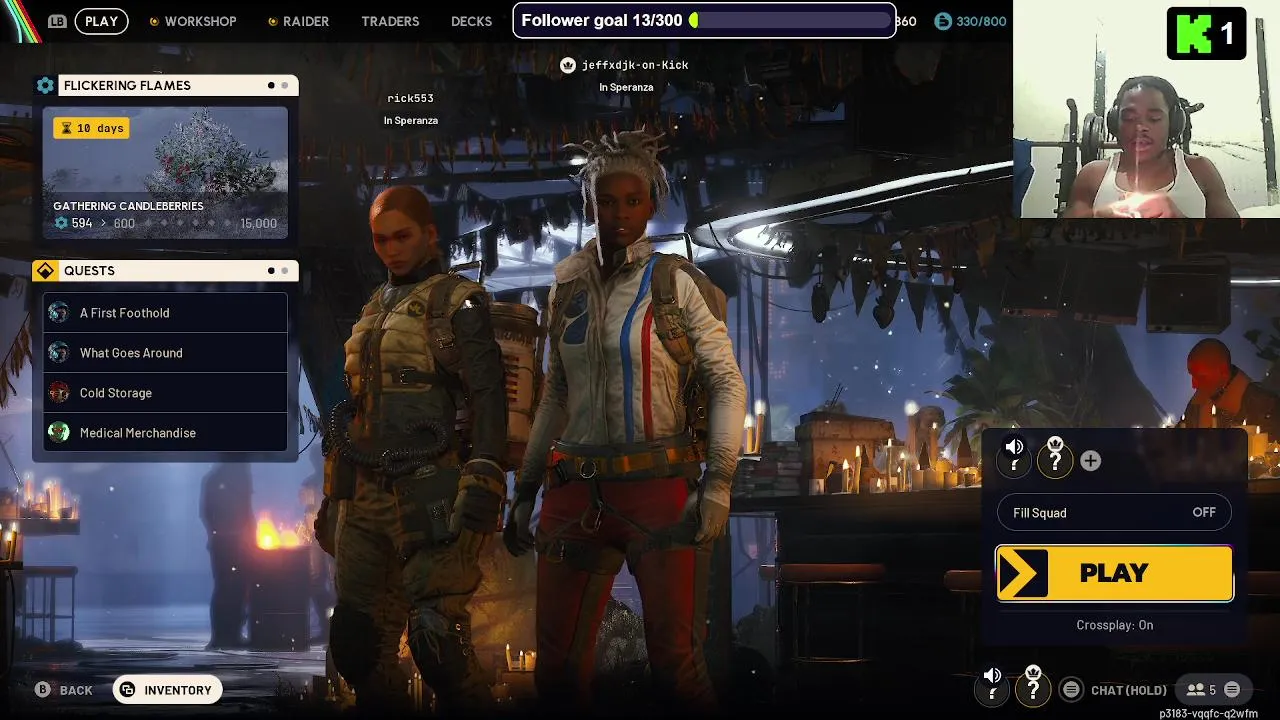Open Medical Merchandise quest
1280x720 pixels.
click(165, 433)
